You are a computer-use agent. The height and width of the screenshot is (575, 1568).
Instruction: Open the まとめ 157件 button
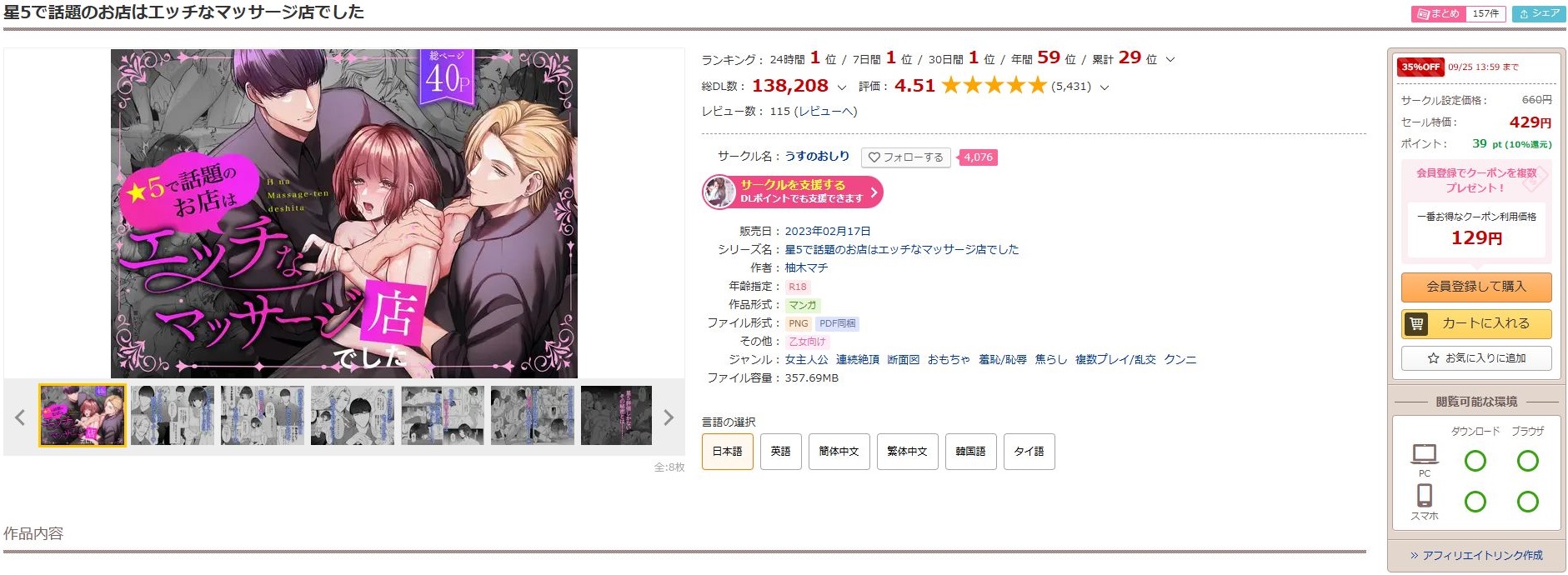(1458, 13)
